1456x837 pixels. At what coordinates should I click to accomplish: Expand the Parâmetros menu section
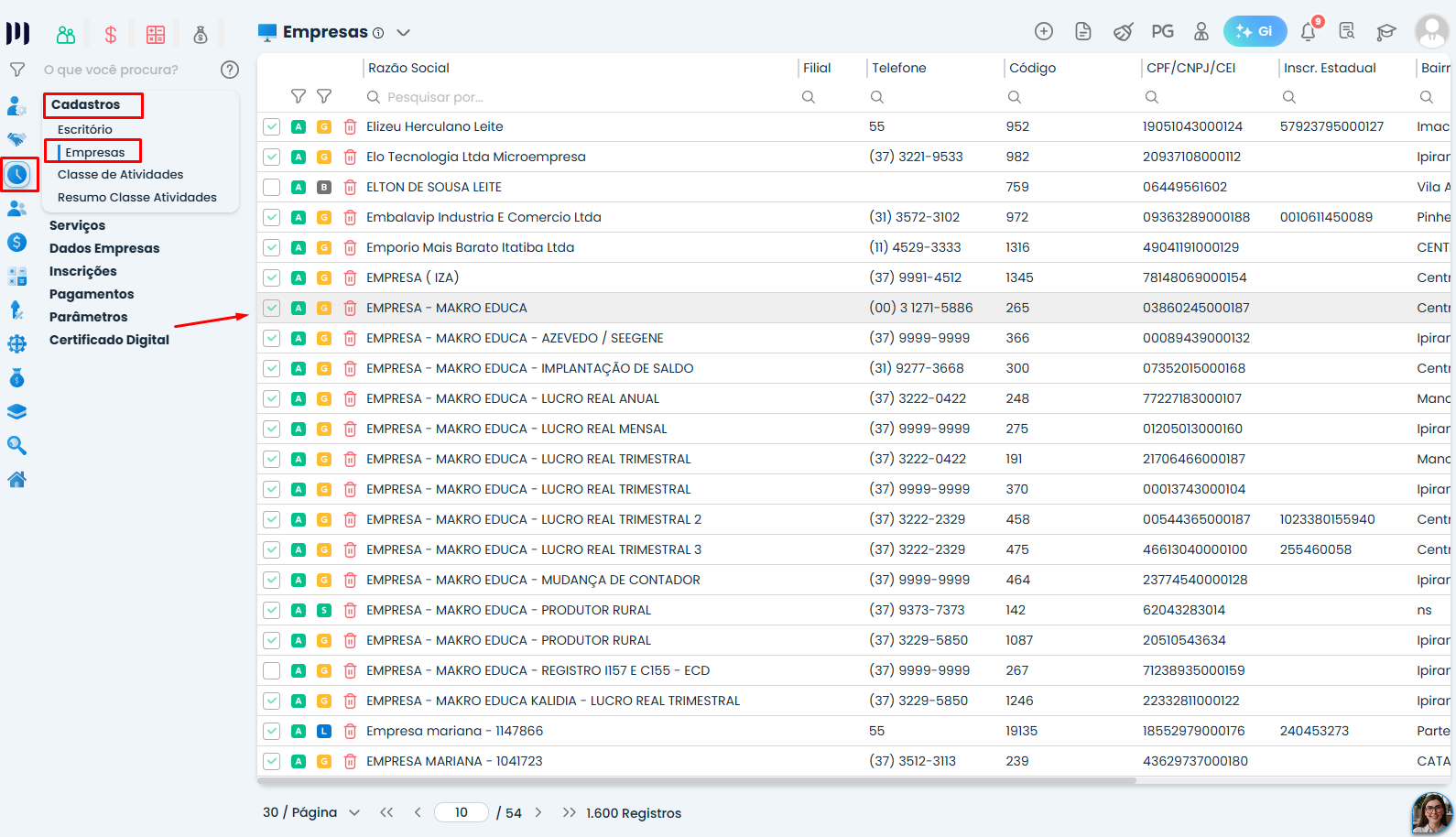tap(88, 317)
